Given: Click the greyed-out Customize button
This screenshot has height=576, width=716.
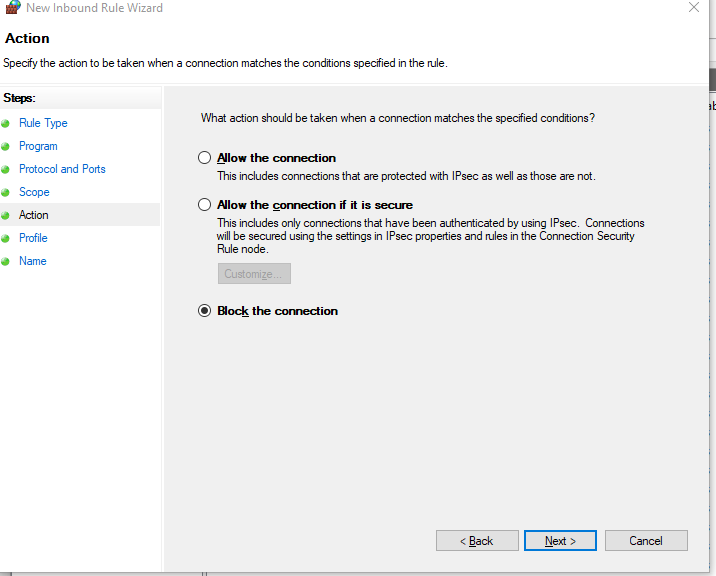Looking at the screenshot, I should tap(254, 274).
